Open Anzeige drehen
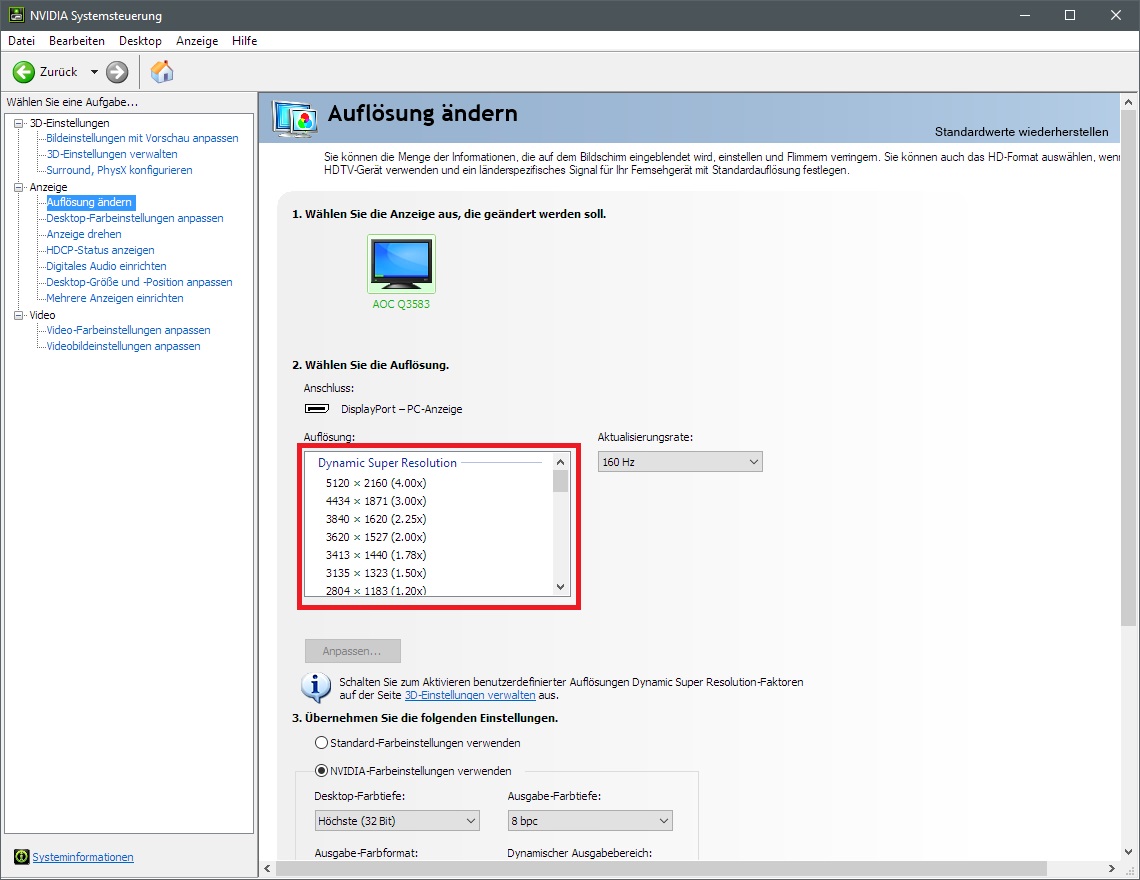This screenshot has width=1140, height=880. click(84, 234)
